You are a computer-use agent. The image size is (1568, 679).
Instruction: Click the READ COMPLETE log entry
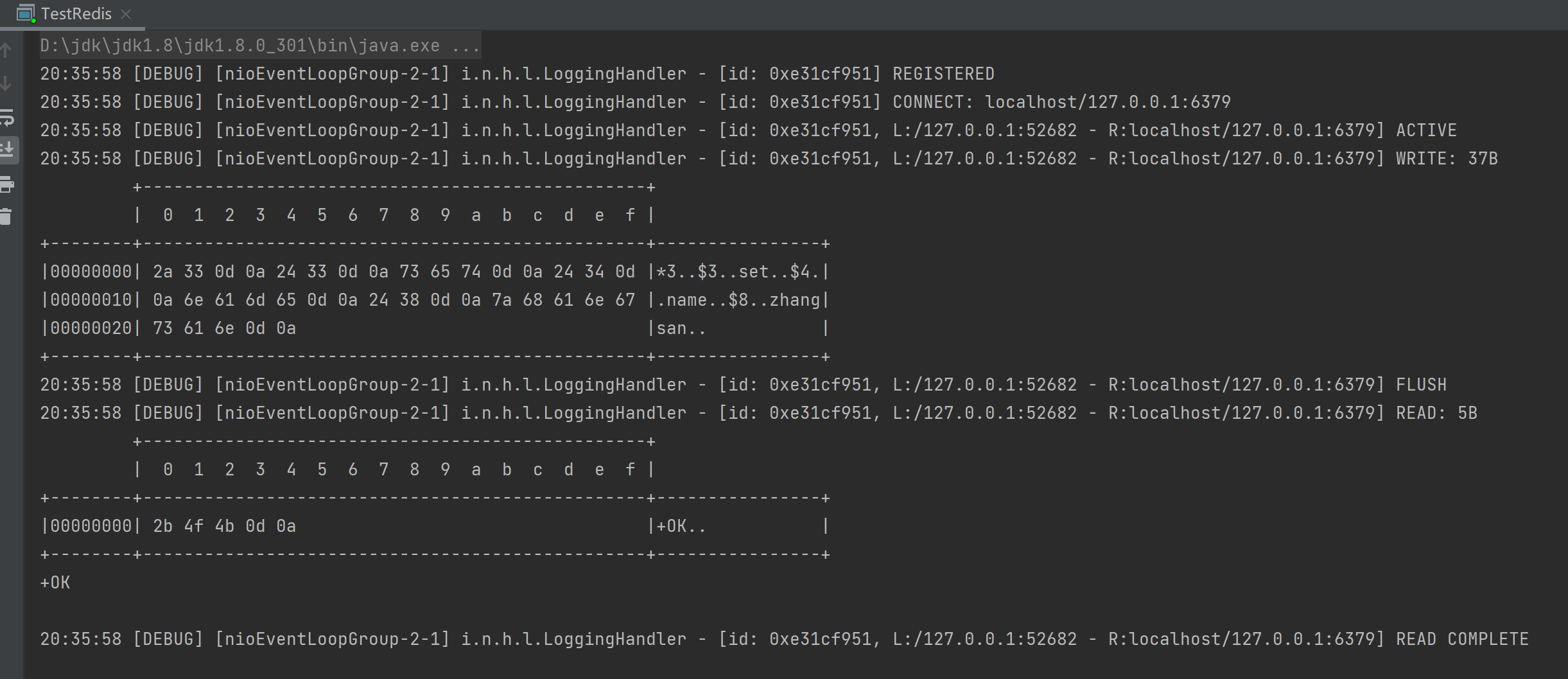point(1461,639)
